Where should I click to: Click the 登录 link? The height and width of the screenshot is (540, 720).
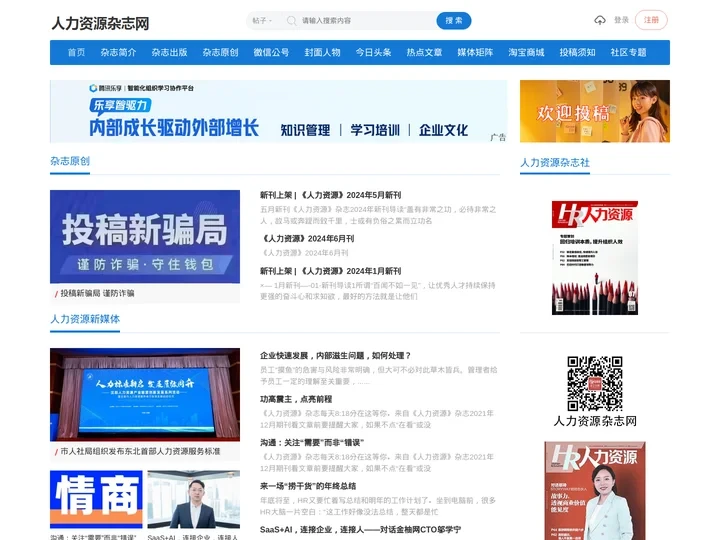tap(621, 20)
